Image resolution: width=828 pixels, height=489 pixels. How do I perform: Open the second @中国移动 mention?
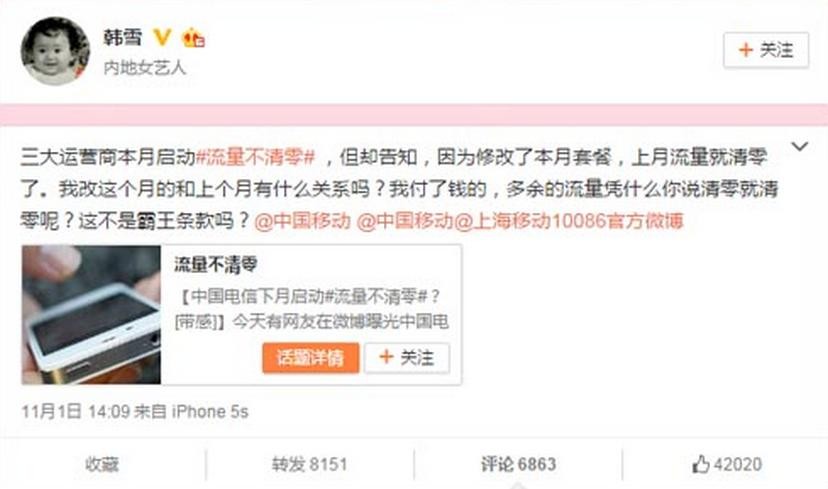(405, 221)
